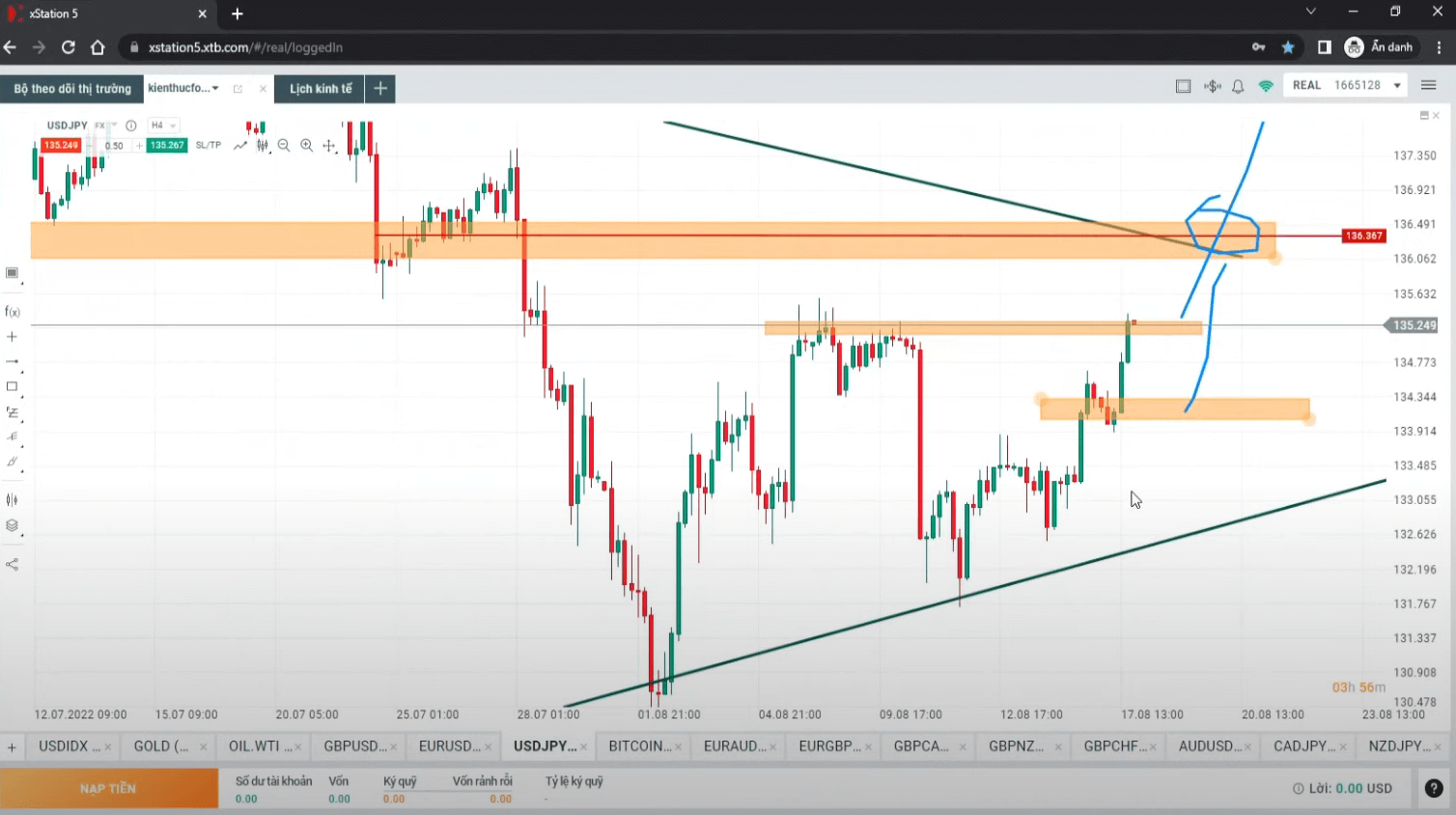Image resolution: width=1456 pixels, height=815 pixels.
Task: Click the browser home button
Action: 98,47
